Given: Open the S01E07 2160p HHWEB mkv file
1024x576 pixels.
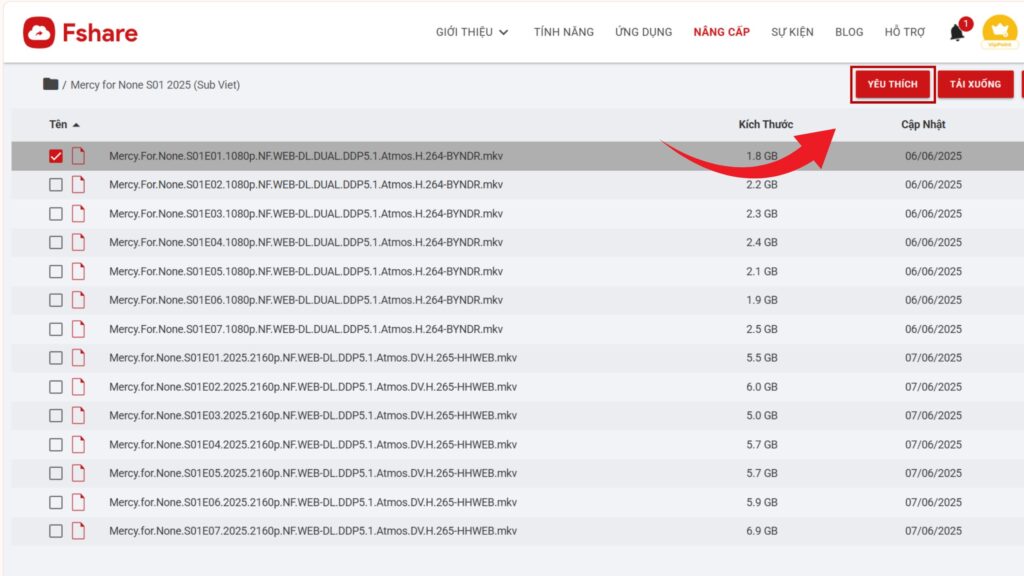Looking at the screenshot, I should [313, 531].
